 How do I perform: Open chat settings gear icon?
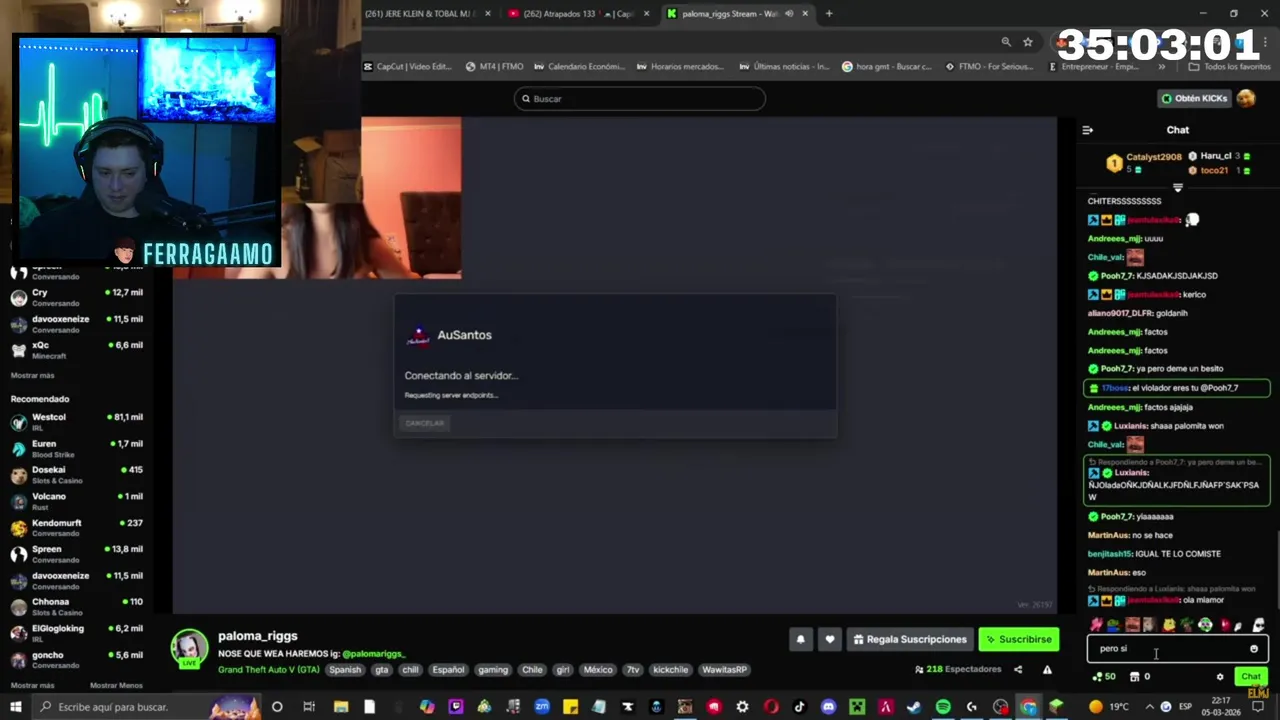click(x=1220, y=677)
